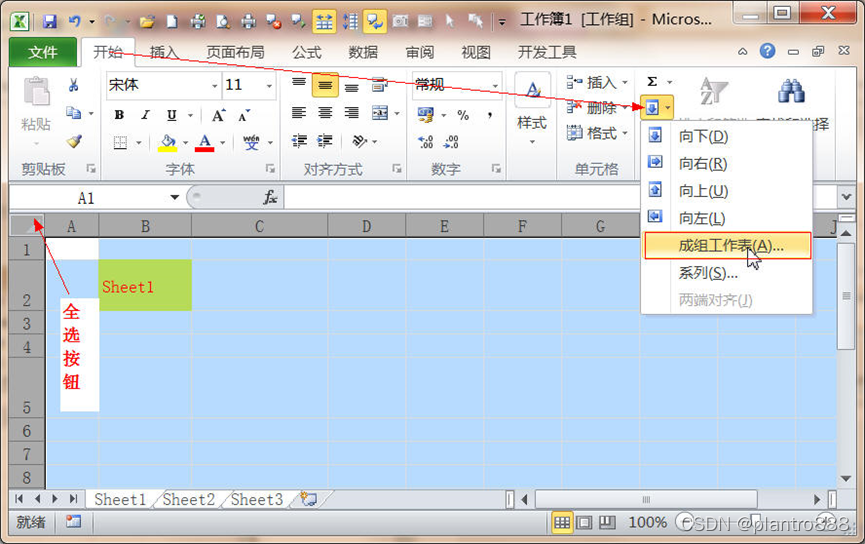Toggle top vertical alignment
Screen dimensions: 865x544
[x=299, y=84]
